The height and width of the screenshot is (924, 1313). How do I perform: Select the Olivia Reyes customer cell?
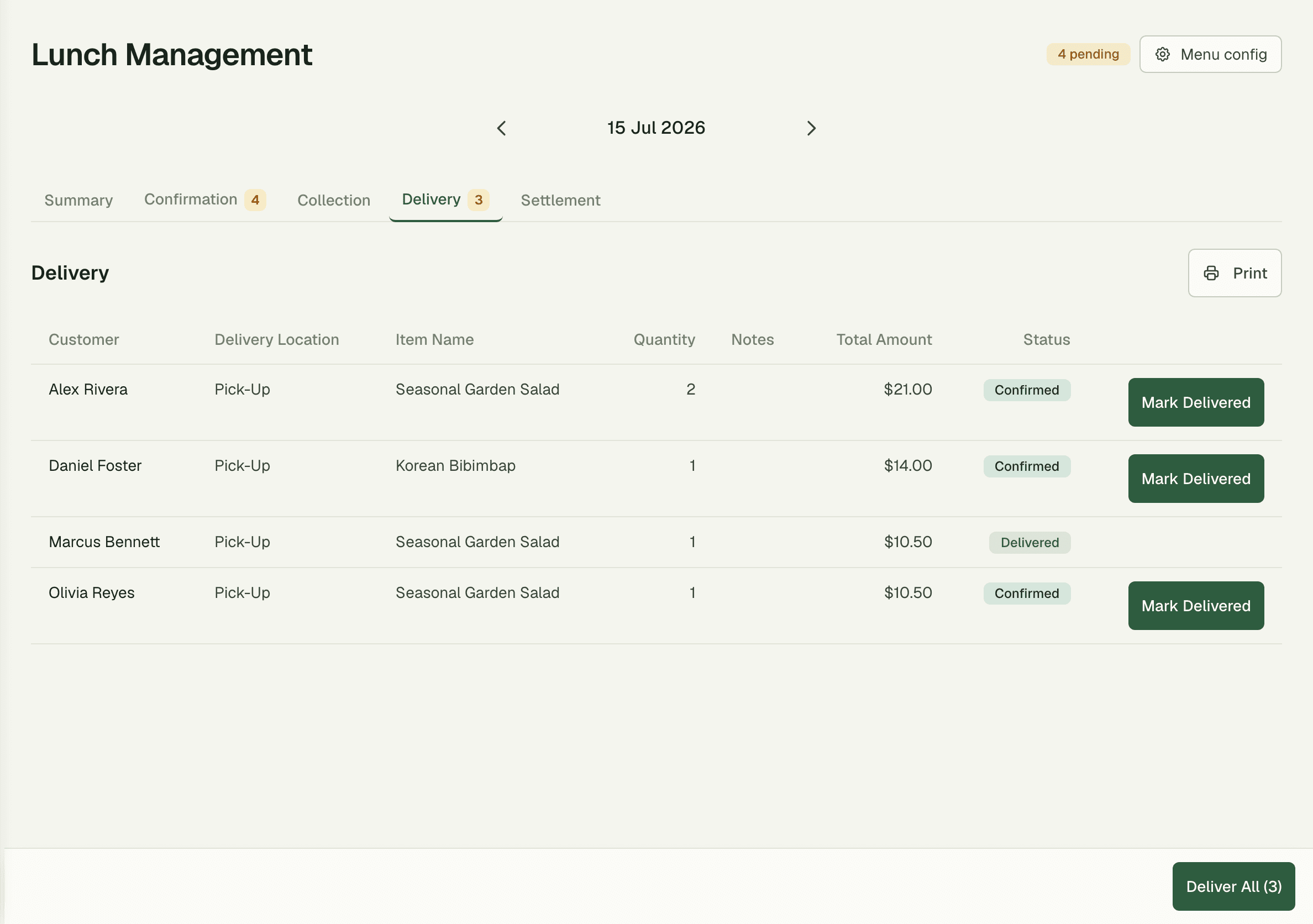[x=92, y=593]
